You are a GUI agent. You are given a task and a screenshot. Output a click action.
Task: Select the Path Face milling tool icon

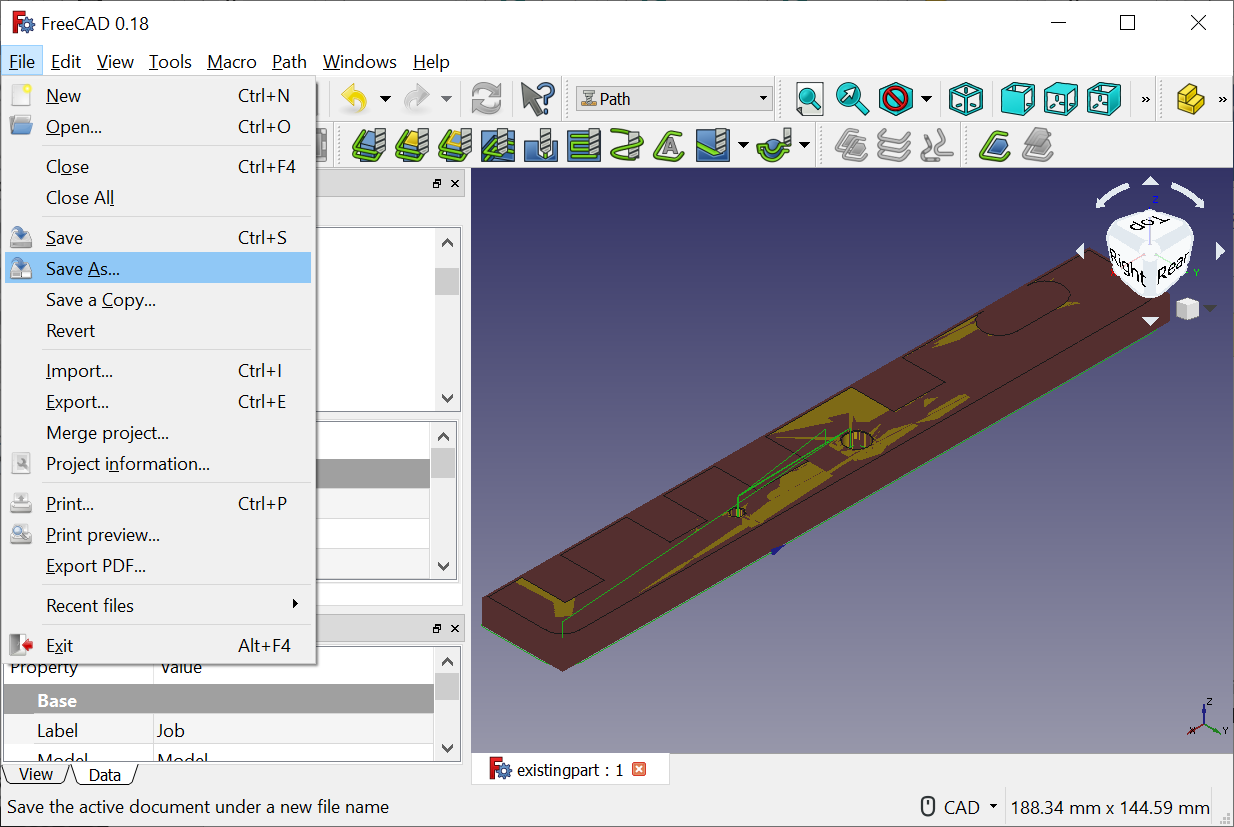point(584,145)
